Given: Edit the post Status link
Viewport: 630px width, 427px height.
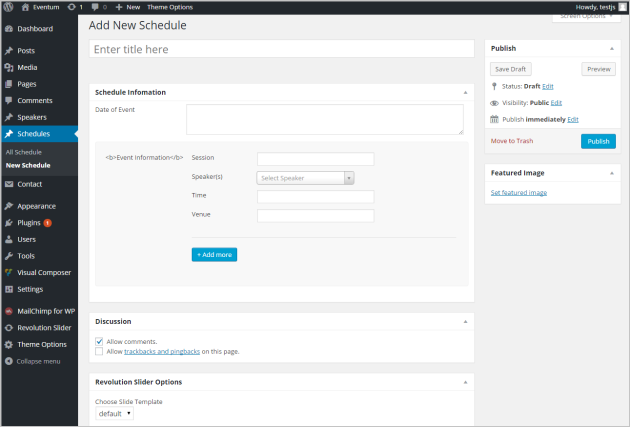Looking at the screenshot, I should [548, 86].
